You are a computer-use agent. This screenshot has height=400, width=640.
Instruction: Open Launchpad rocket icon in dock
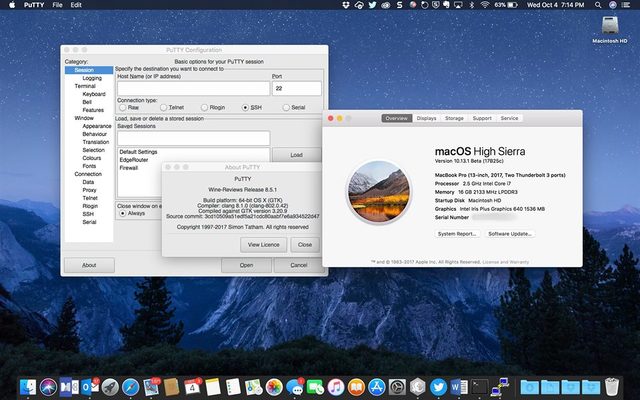point(110,387)
